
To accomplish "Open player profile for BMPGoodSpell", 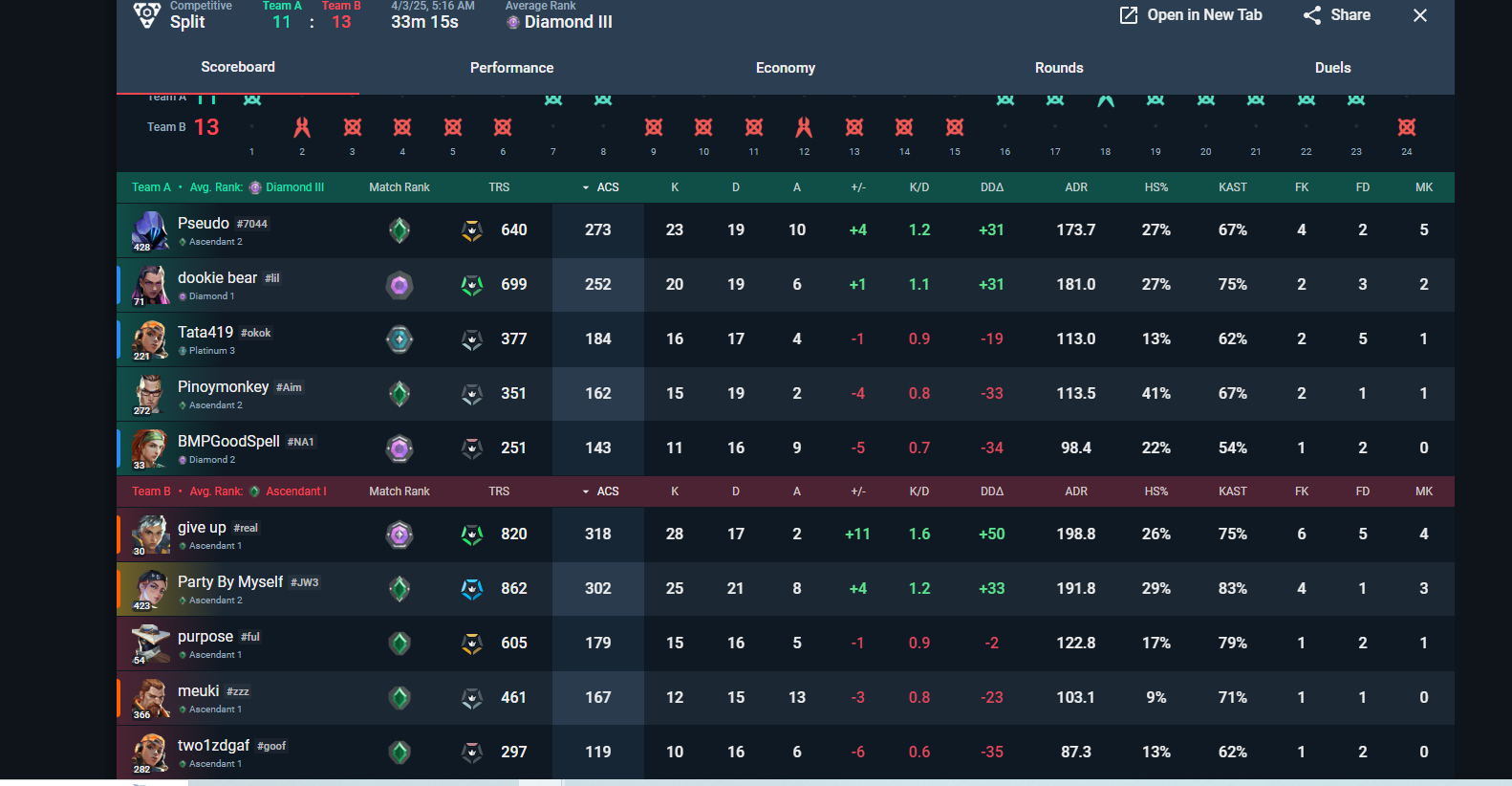I will (228, 442).
